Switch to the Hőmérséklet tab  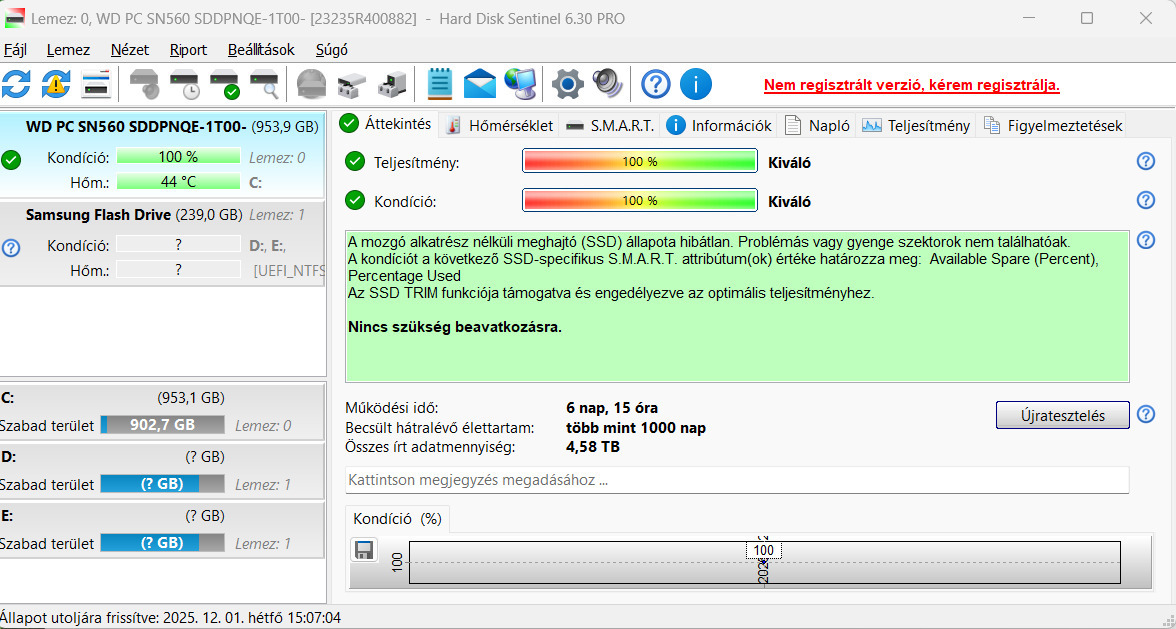click(500, 125)
